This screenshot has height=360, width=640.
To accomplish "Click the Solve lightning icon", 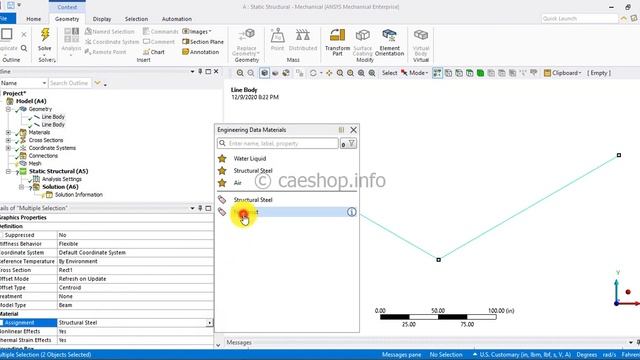I will click(x=45, y=35).
